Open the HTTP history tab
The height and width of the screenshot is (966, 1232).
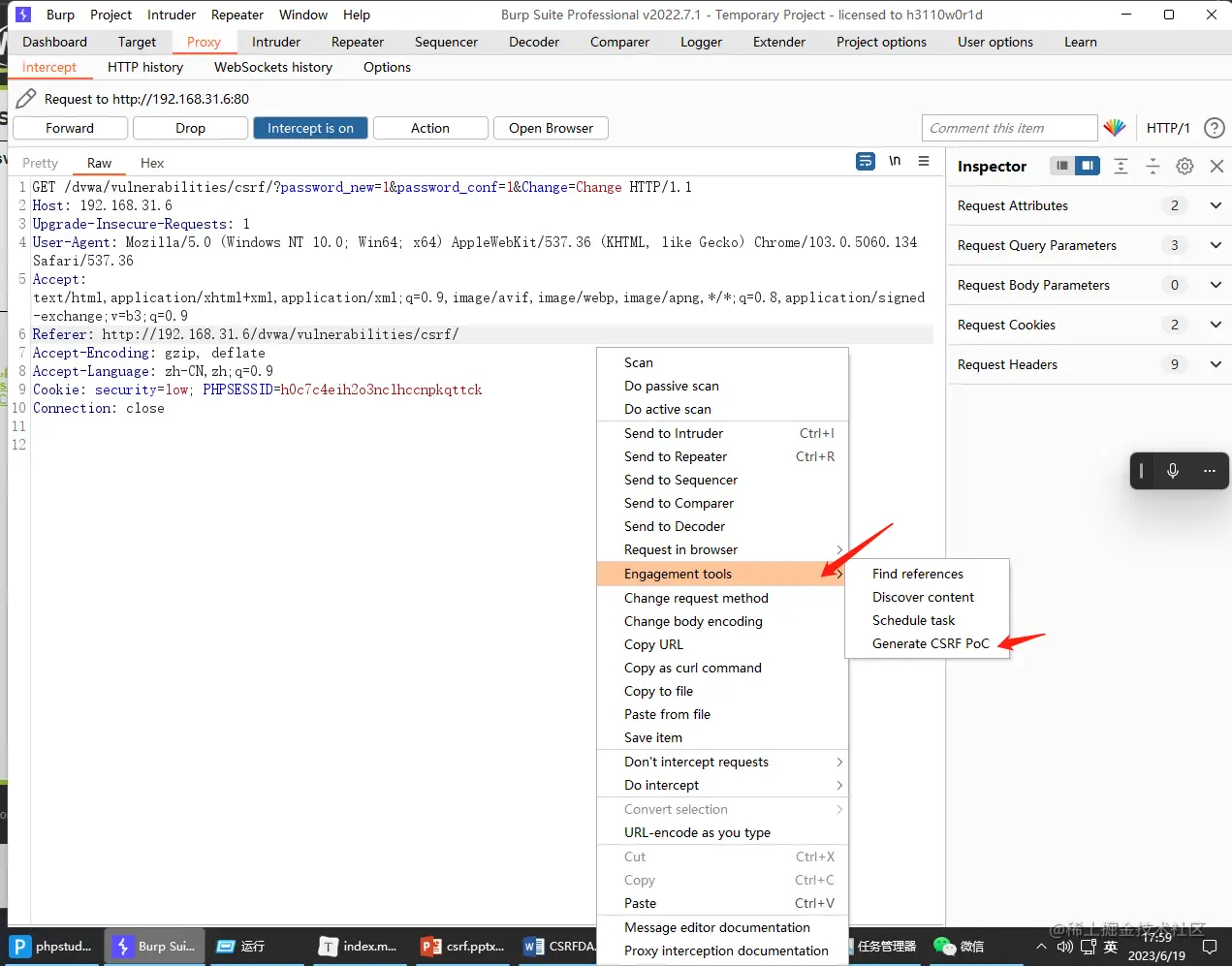[145, 67]
